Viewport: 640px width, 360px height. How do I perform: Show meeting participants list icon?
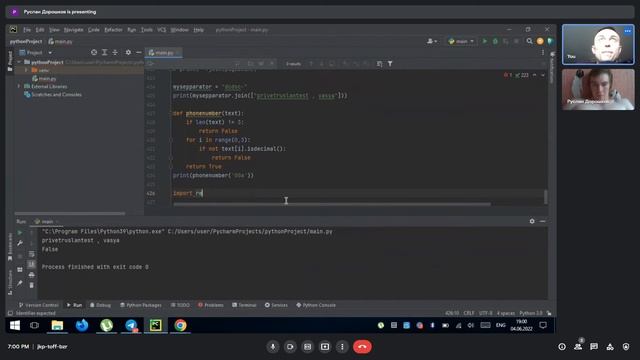point(578,347)
